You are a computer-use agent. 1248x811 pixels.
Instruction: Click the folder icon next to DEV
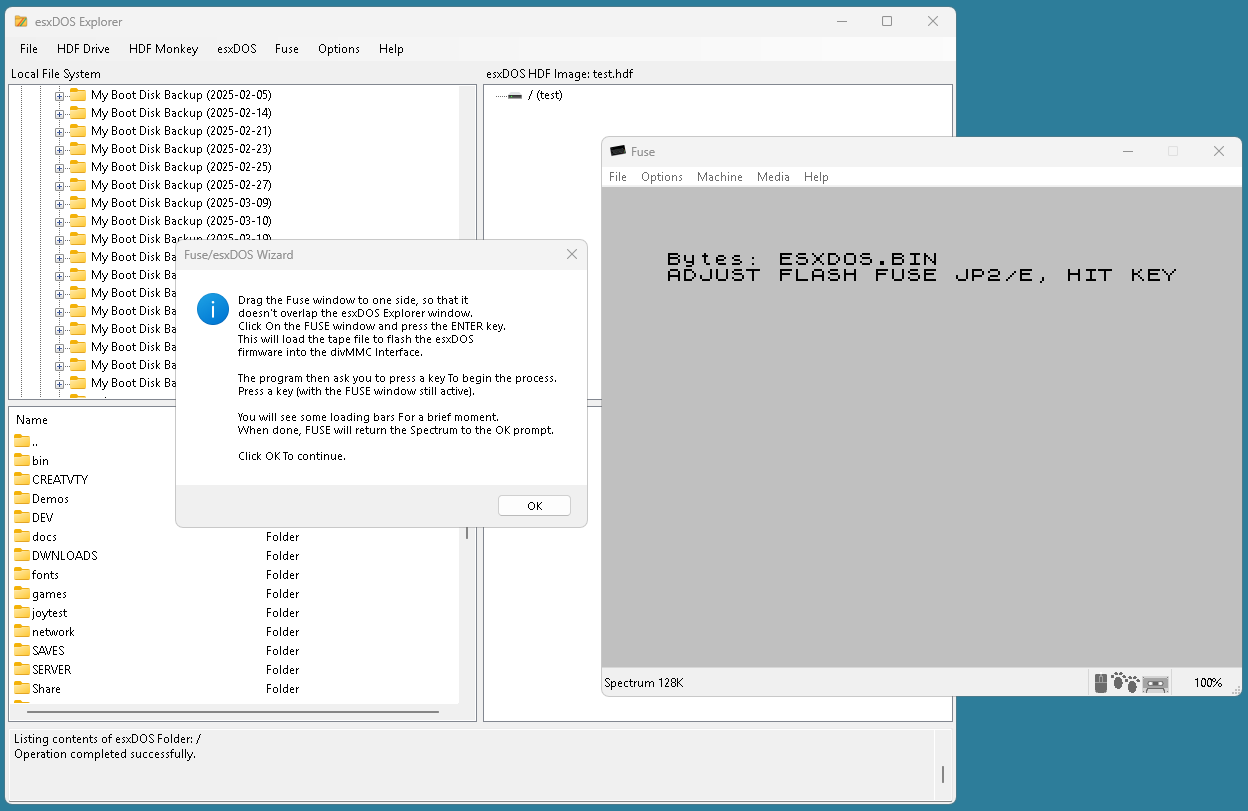click(22, 517)
